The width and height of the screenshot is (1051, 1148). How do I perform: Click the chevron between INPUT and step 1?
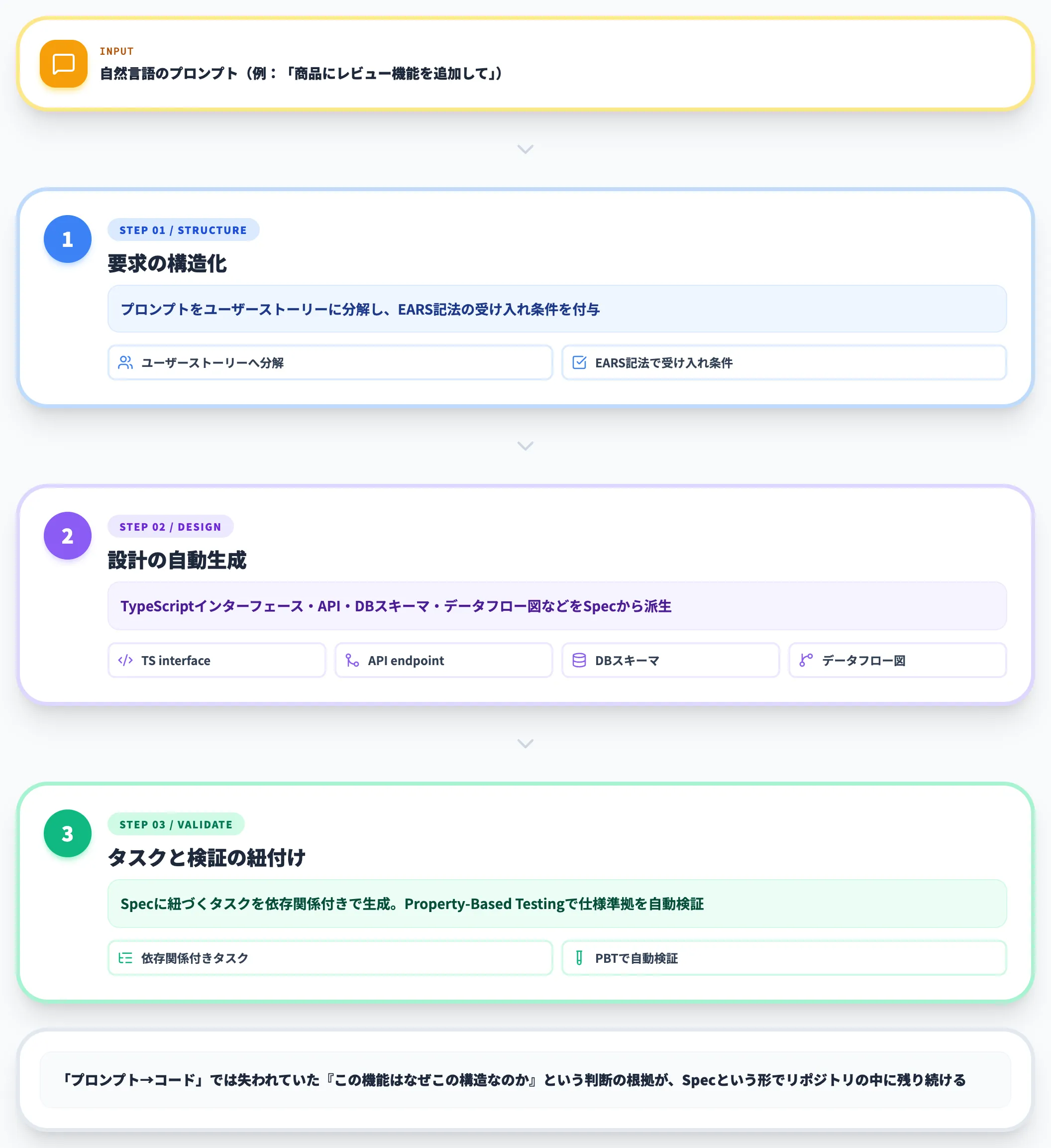tap(525, 149)
